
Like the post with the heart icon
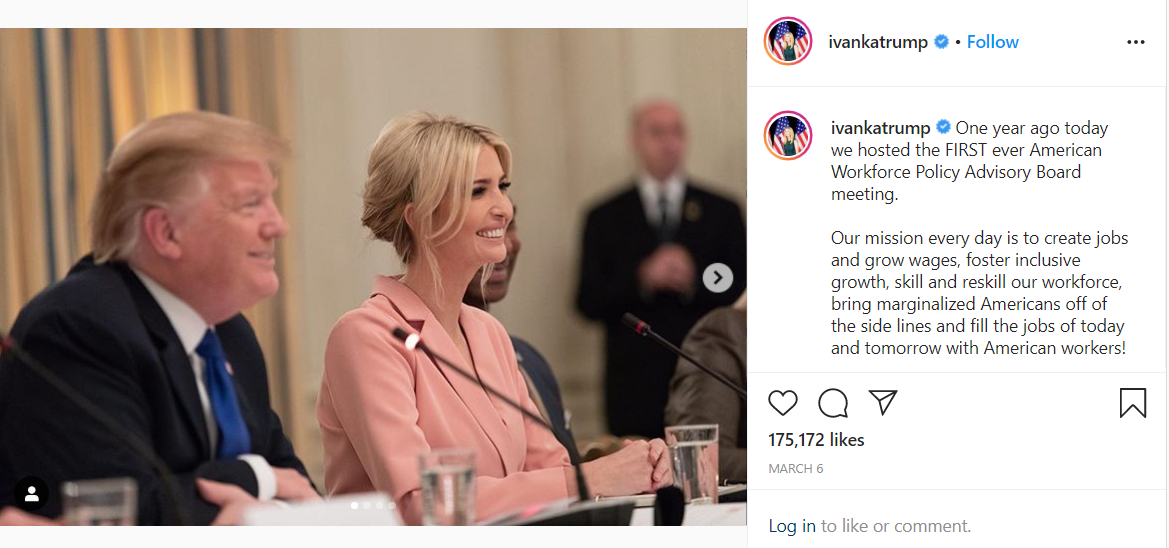tap(783, 403)
